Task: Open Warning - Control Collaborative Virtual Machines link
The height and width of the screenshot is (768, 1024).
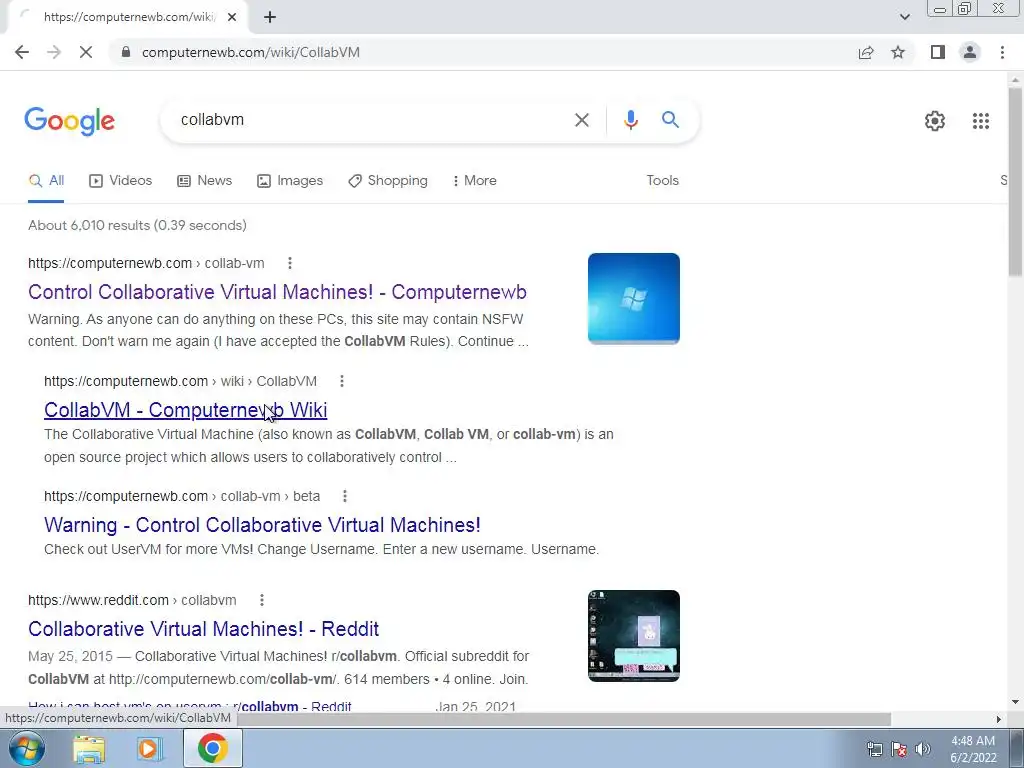Action: pyautogui.click(x=263, y=525)
